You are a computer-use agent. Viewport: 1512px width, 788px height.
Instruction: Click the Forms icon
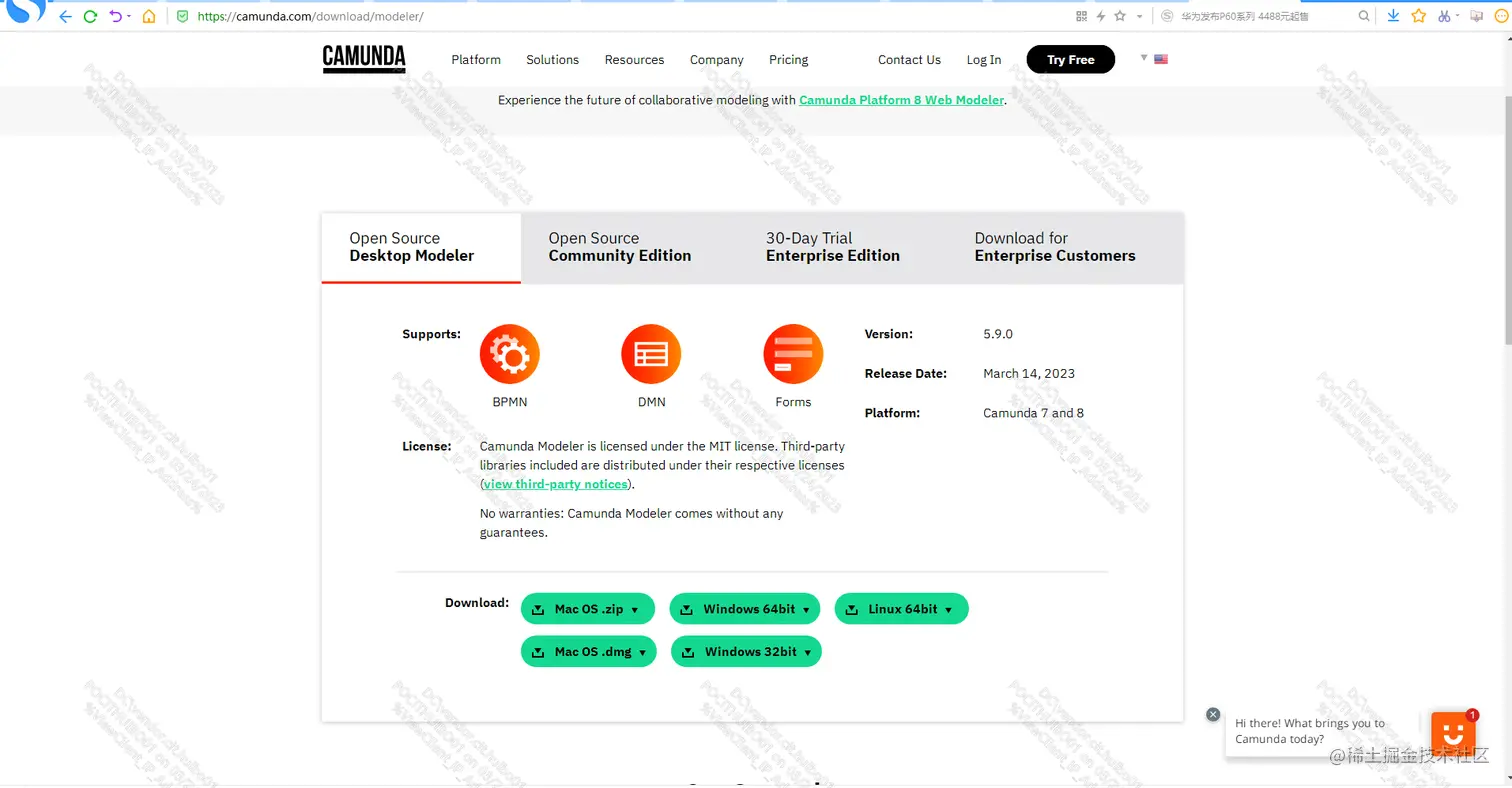tap(793, 354)
